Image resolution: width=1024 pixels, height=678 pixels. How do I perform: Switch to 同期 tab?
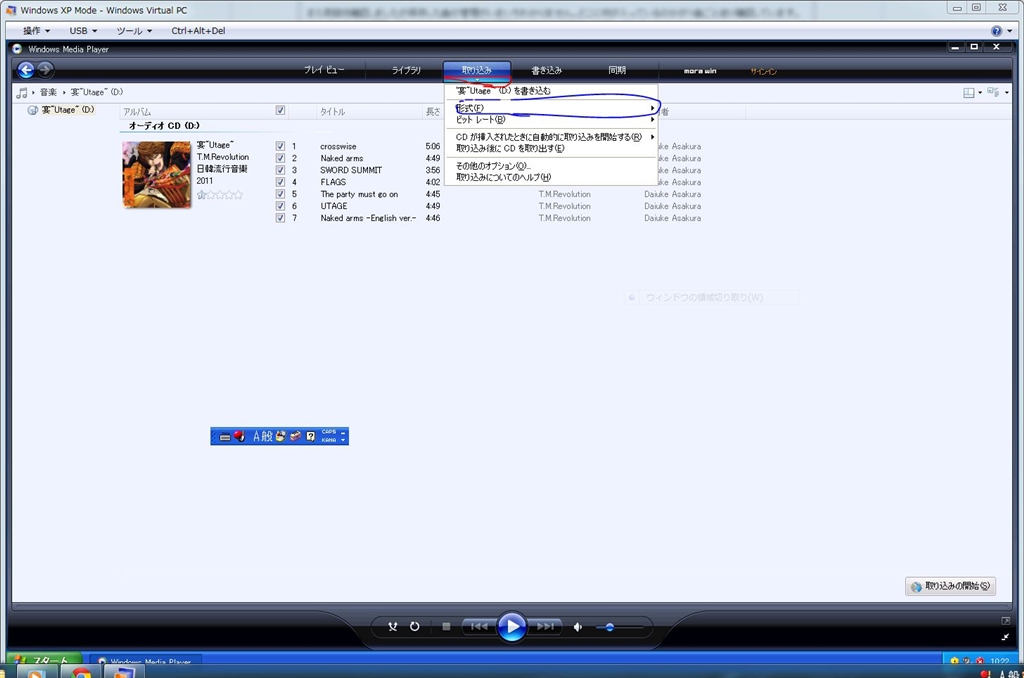click(x=617, y=70)
